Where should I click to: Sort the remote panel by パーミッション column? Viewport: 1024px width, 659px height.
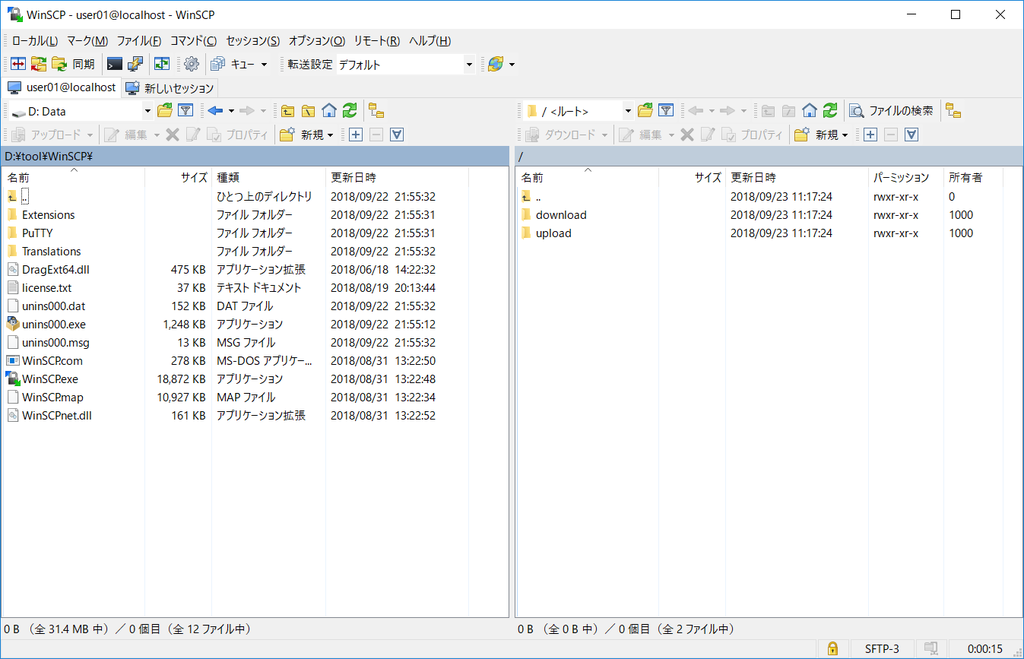[x=906, y=177]
